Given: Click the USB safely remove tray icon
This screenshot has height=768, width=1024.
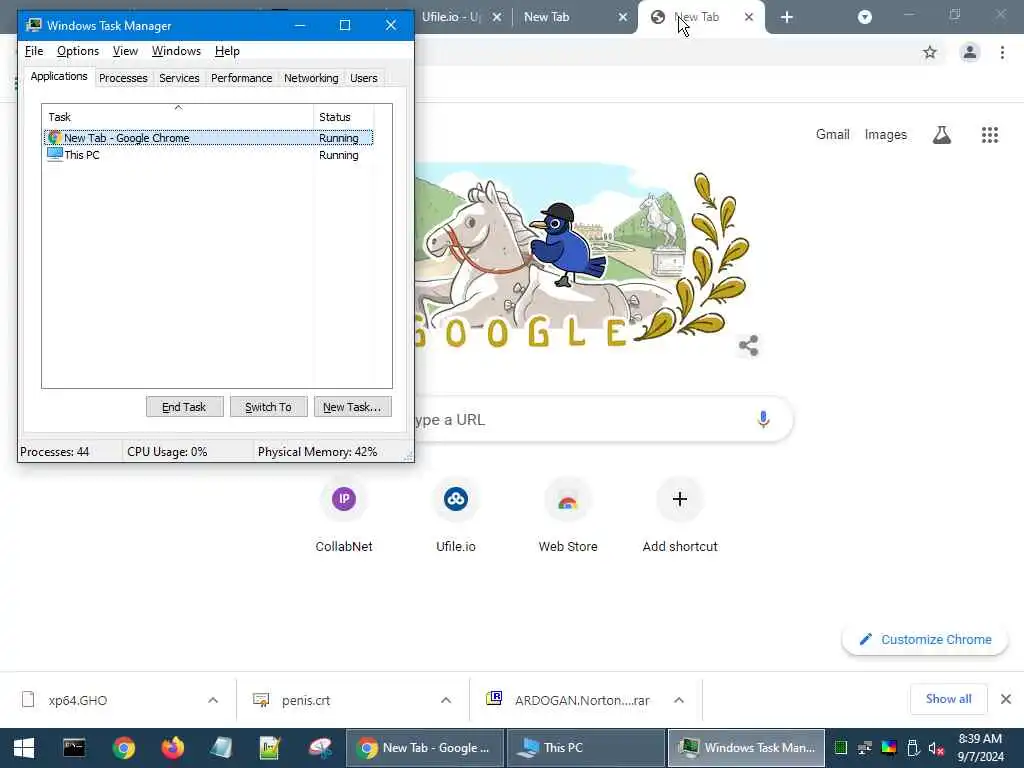Looking at the screenshot, I should 913,748.
